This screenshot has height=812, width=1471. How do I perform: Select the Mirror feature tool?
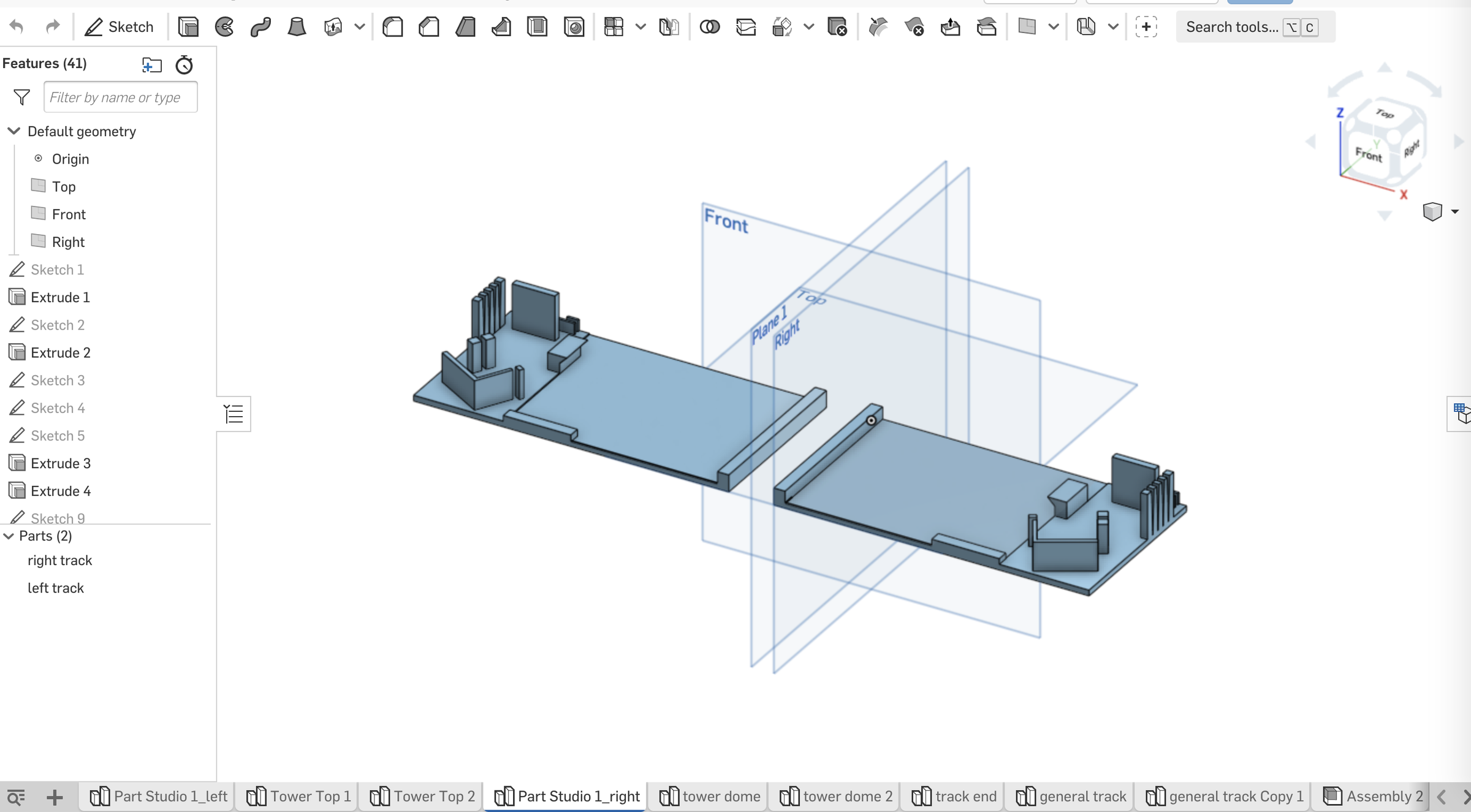point(669,27)
